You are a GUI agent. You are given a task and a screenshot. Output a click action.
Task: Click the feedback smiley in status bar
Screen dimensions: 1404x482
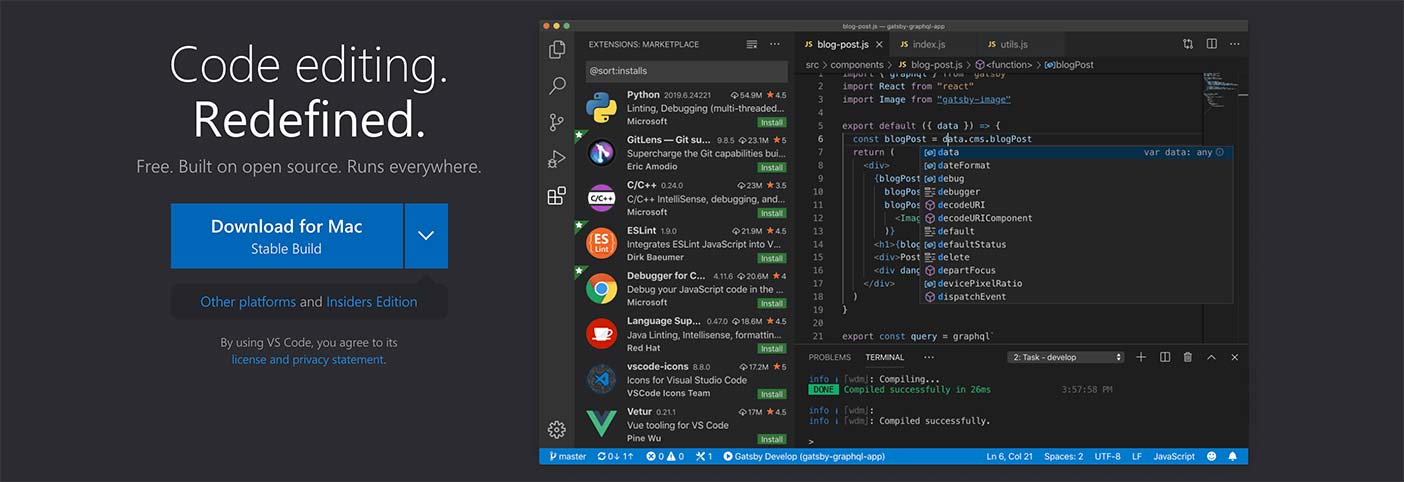tap(1211, 456)
